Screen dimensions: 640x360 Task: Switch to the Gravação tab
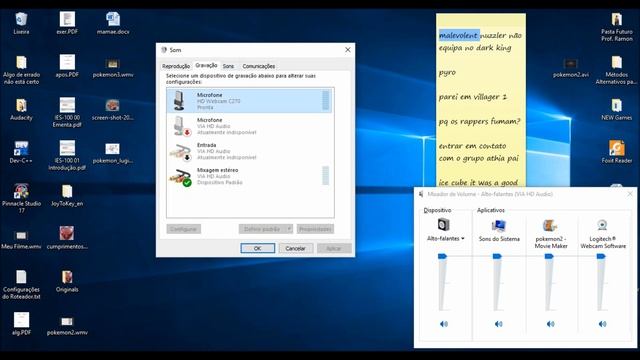point(206,65)
